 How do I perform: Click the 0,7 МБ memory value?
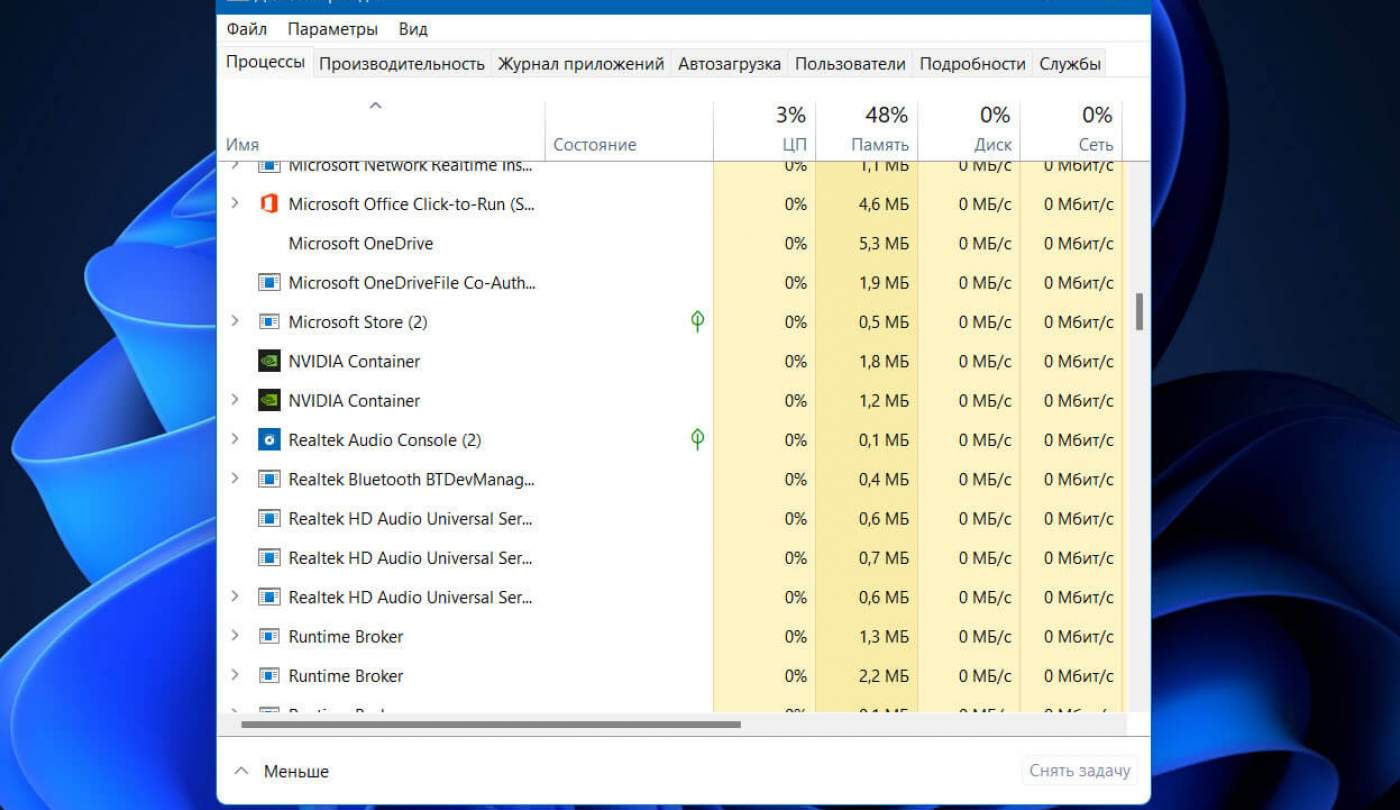[884, 558]
